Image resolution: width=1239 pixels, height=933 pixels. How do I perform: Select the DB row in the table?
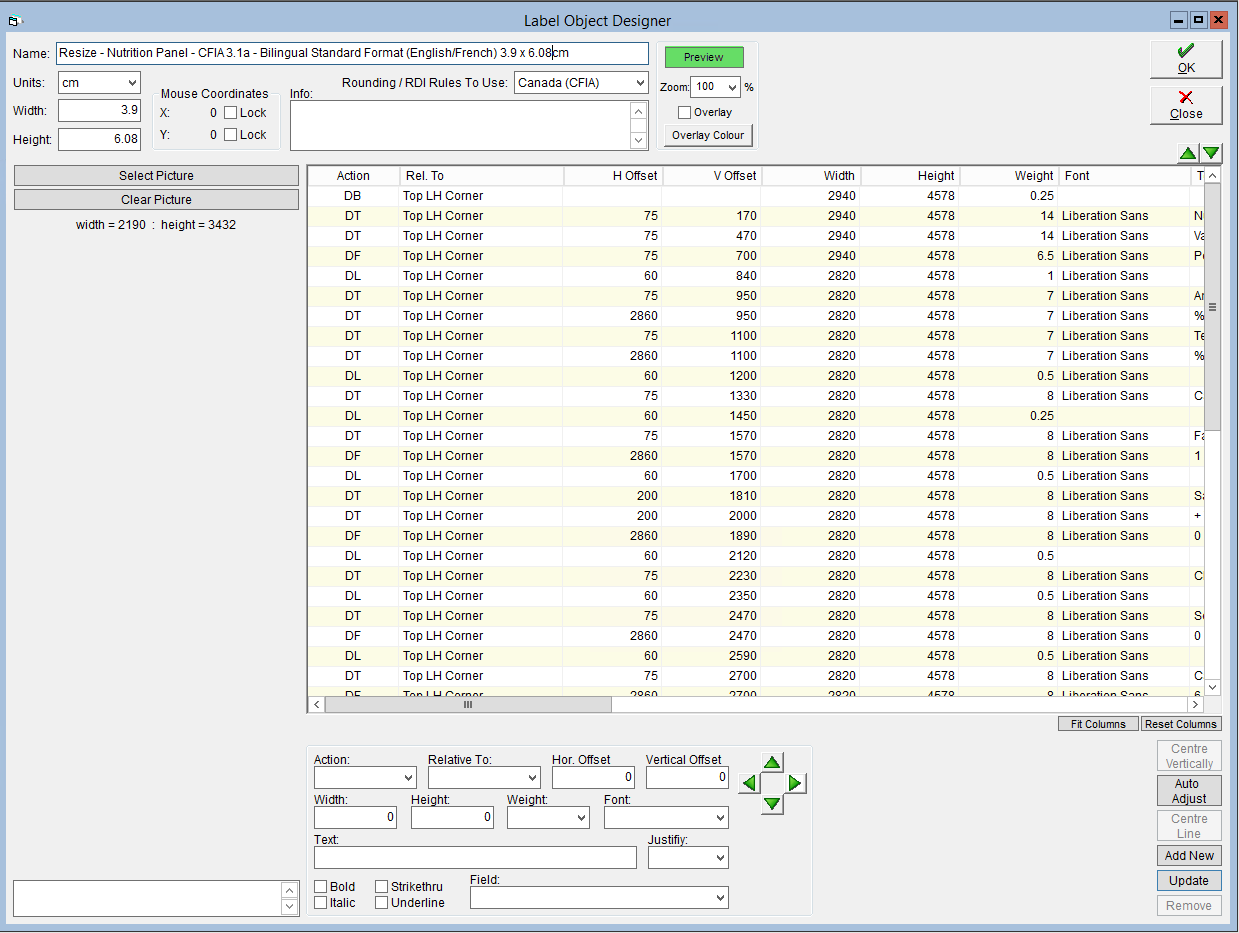coord(756,196)
